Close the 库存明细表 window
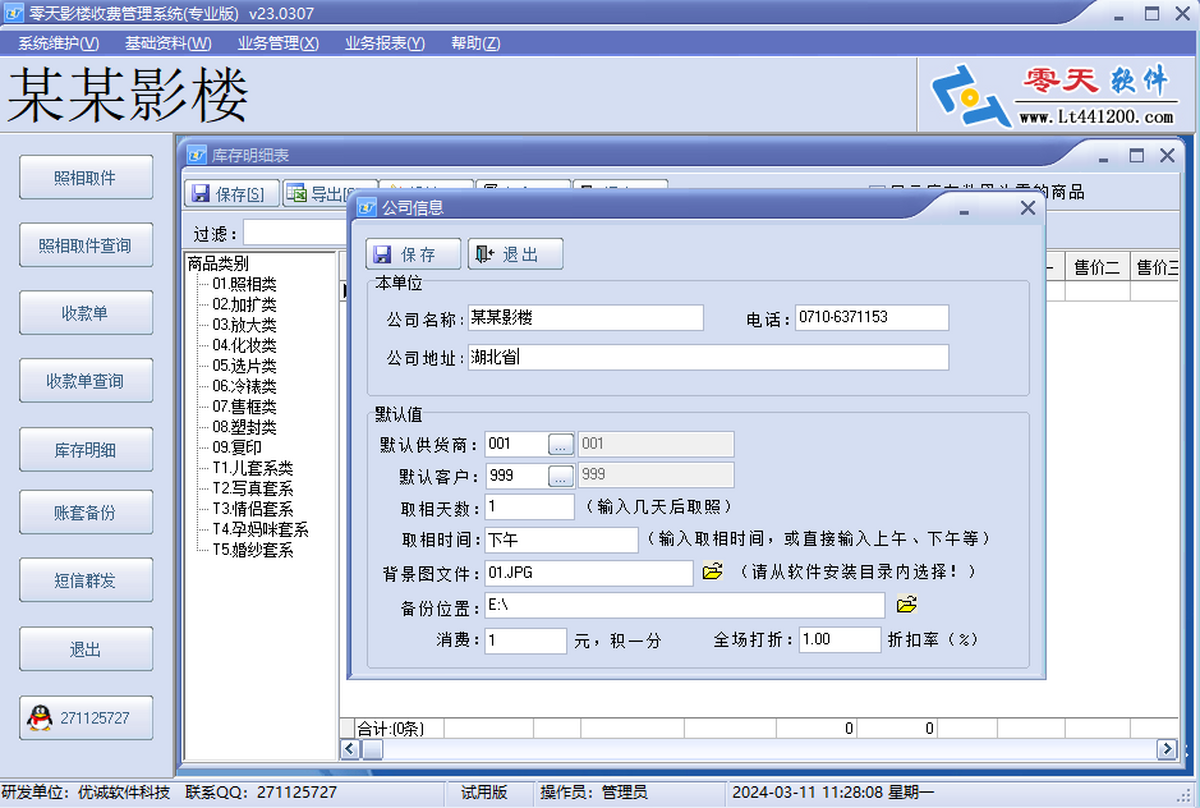This screenshot has height=808, width=1200. coord(1167,156)
